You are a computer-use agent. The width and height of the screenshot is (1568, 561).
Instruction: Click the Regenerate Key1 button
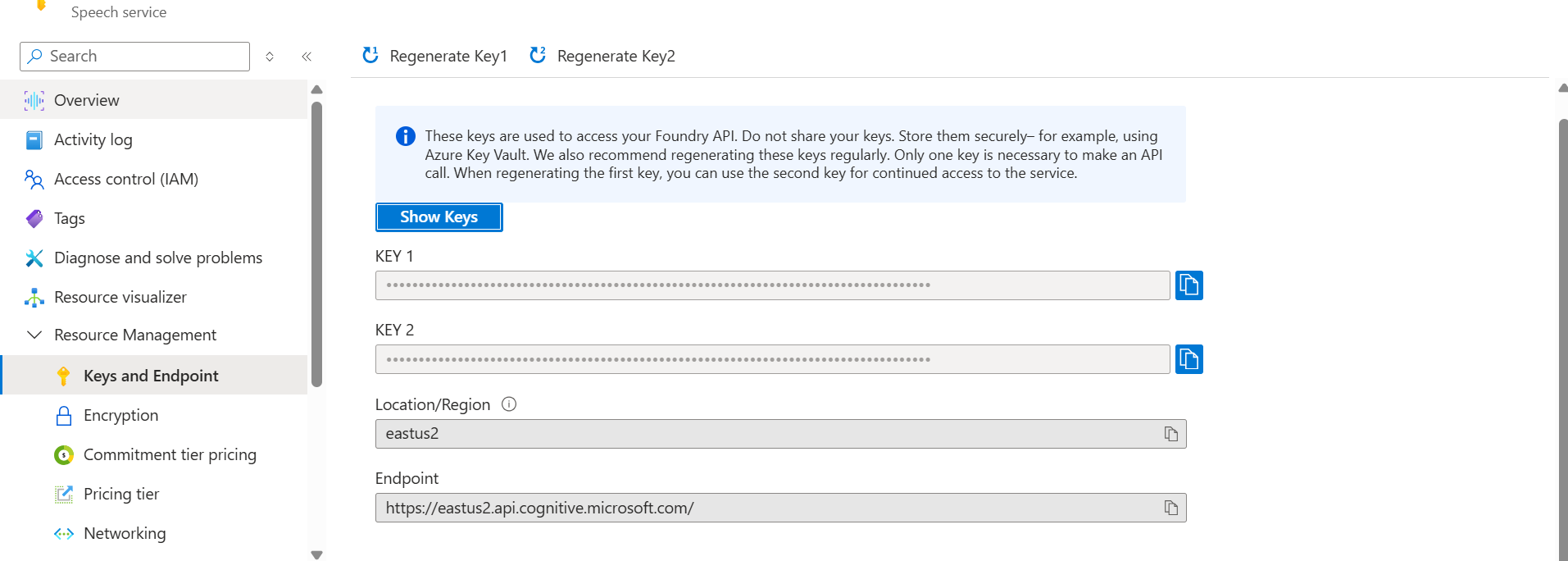pos(435,56)
